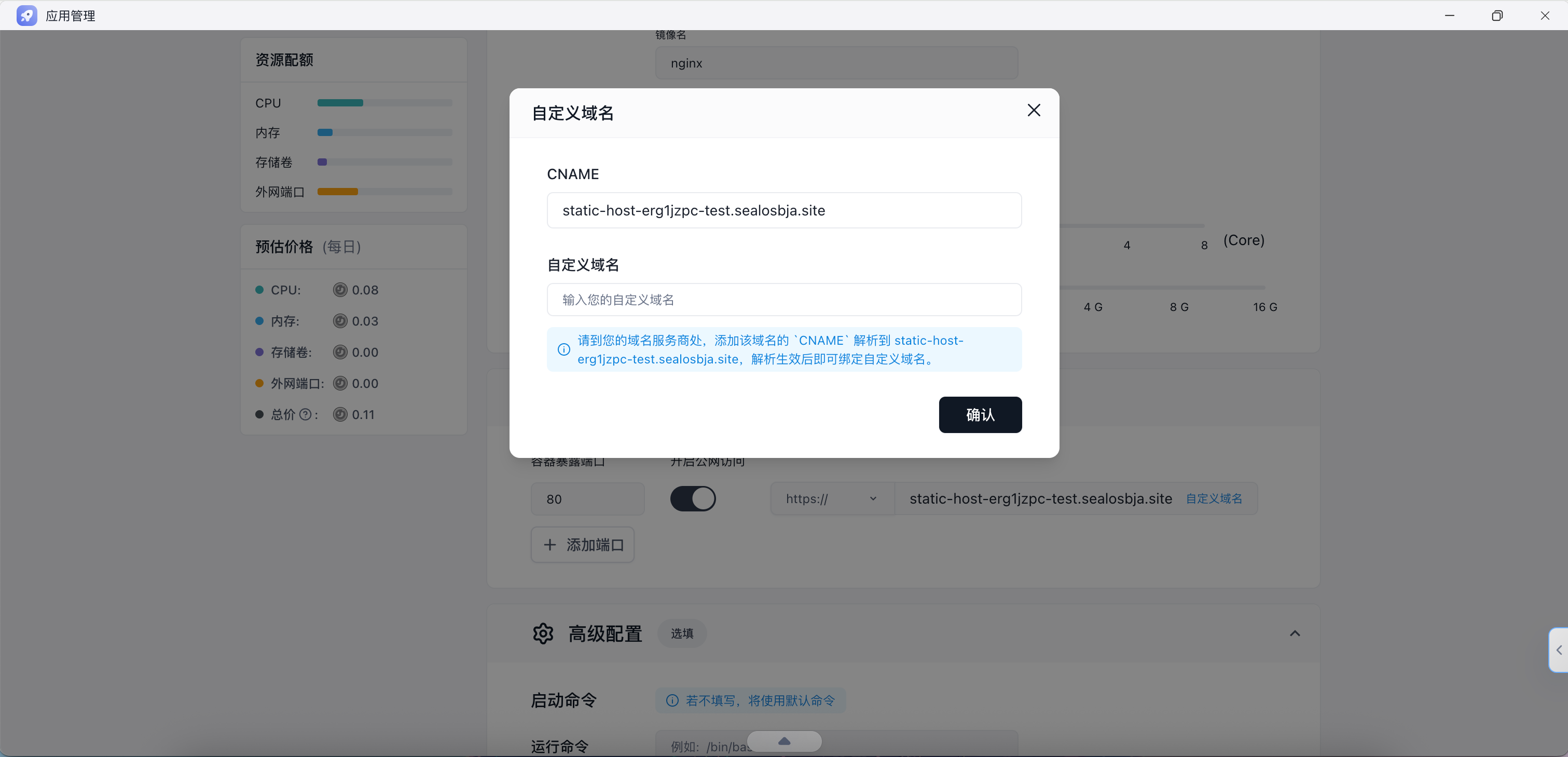The width and height of the screenshot is (1568, 757).
Task: Close the 自定义域名 dialog
Action: (1034, 110)
